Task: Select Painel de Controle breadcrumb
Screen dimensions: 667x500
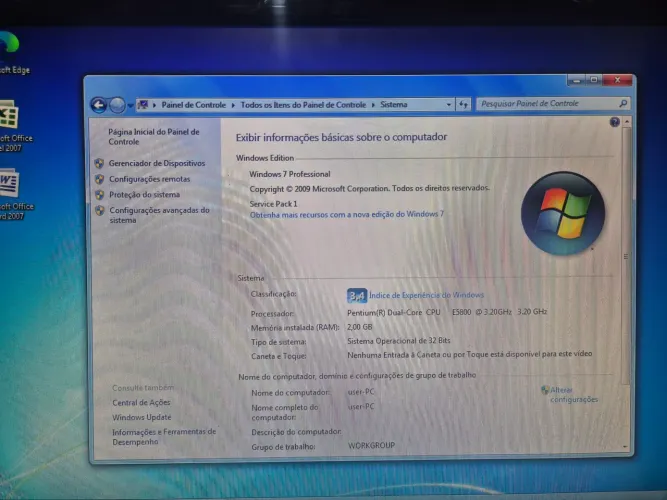Action: click(x=194, y=105)
